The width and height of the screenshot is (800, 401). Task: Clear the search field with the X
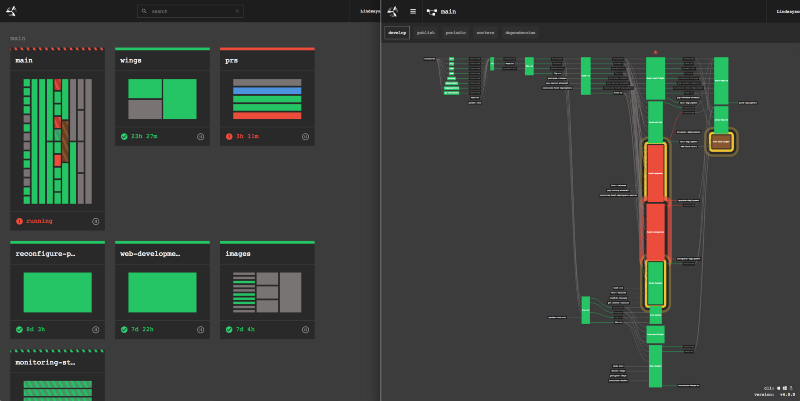point(237,12)
